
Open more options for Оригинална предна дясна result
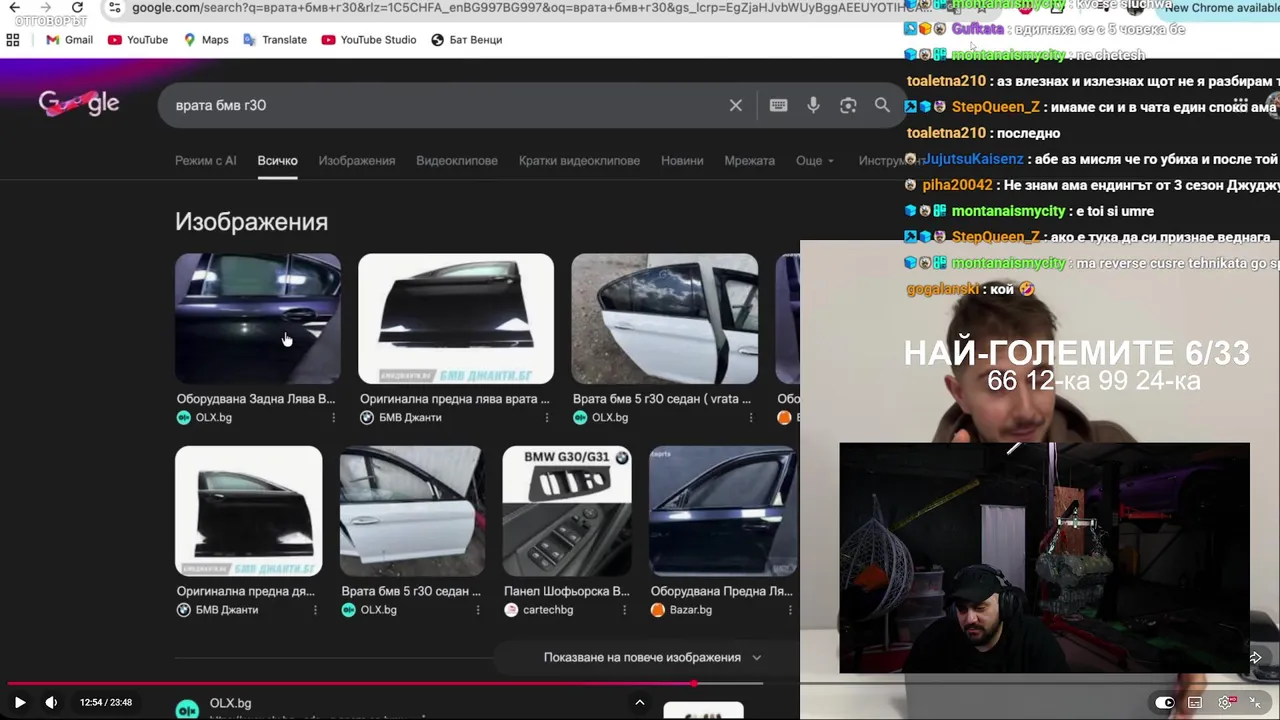tap(315, 610)
